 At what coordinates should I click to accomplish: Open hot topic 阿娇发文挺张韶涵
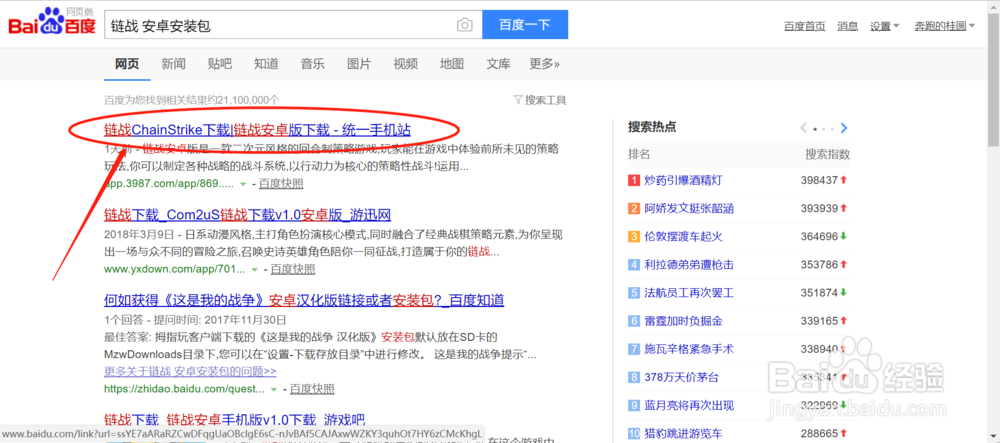[689, 208]
